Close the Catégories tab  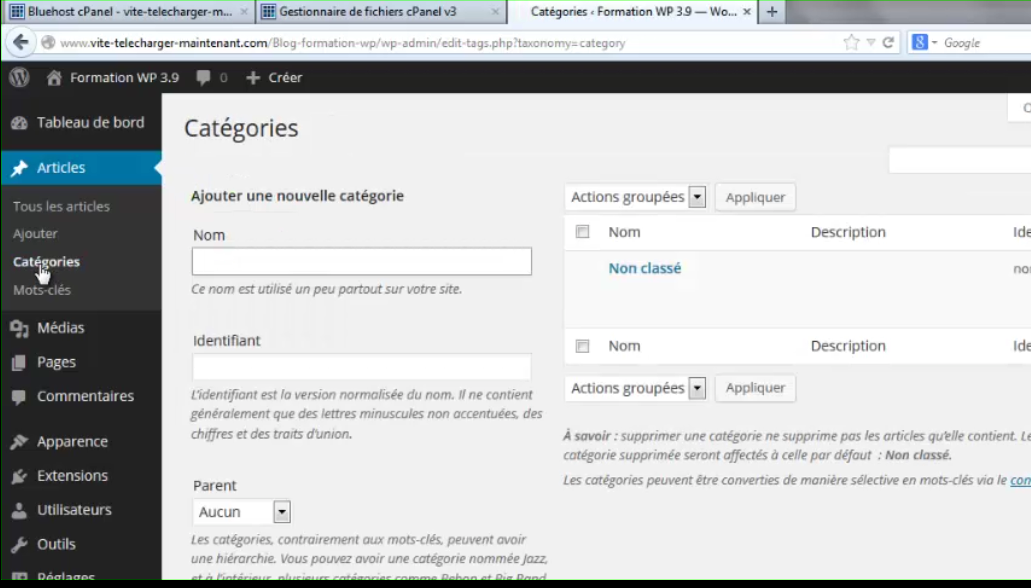747,12
